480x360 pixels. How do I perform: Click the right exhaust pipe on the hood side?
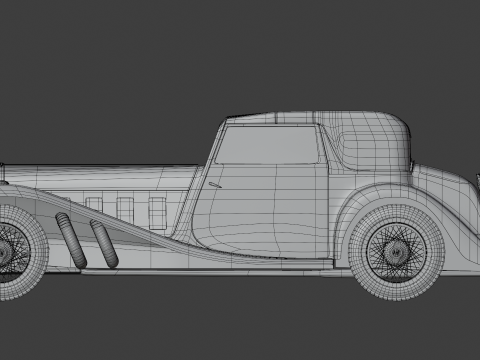[104, 244]
